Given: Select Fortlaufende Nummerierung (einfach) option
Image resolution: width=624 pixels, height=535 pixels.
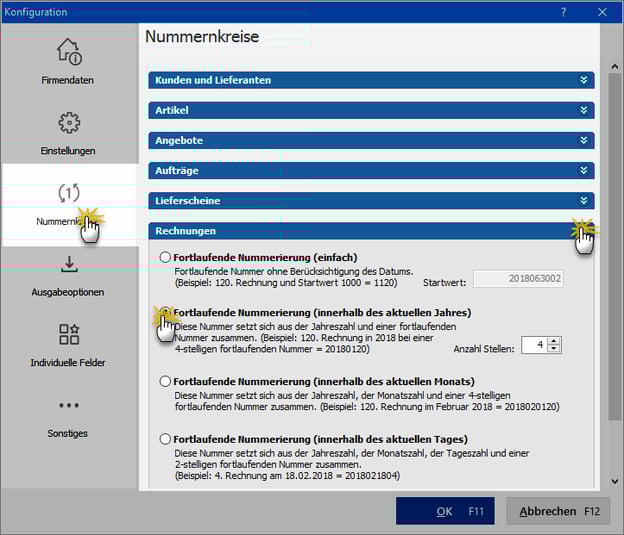Looking at the screenshot, I should [165, 258].
